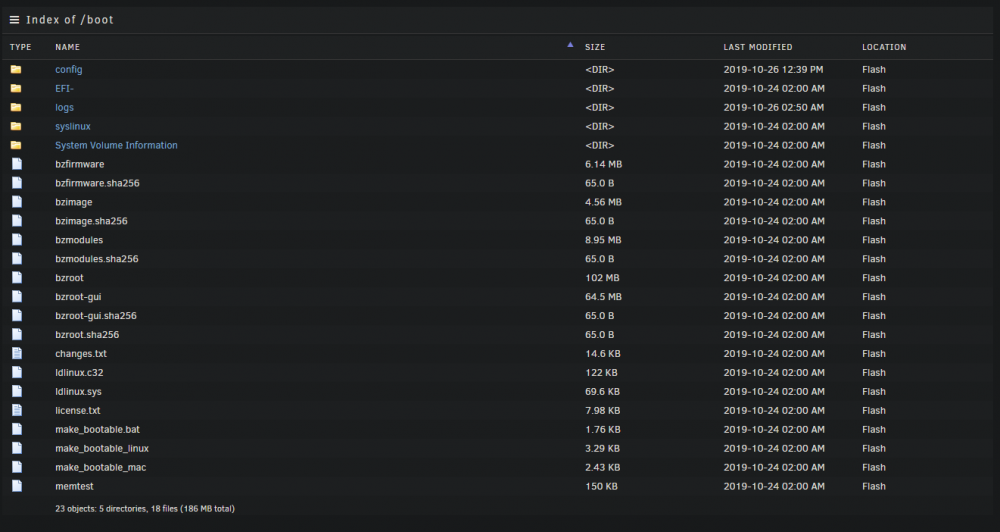Open the logs directory link
1000x532 pixels.
64,108
